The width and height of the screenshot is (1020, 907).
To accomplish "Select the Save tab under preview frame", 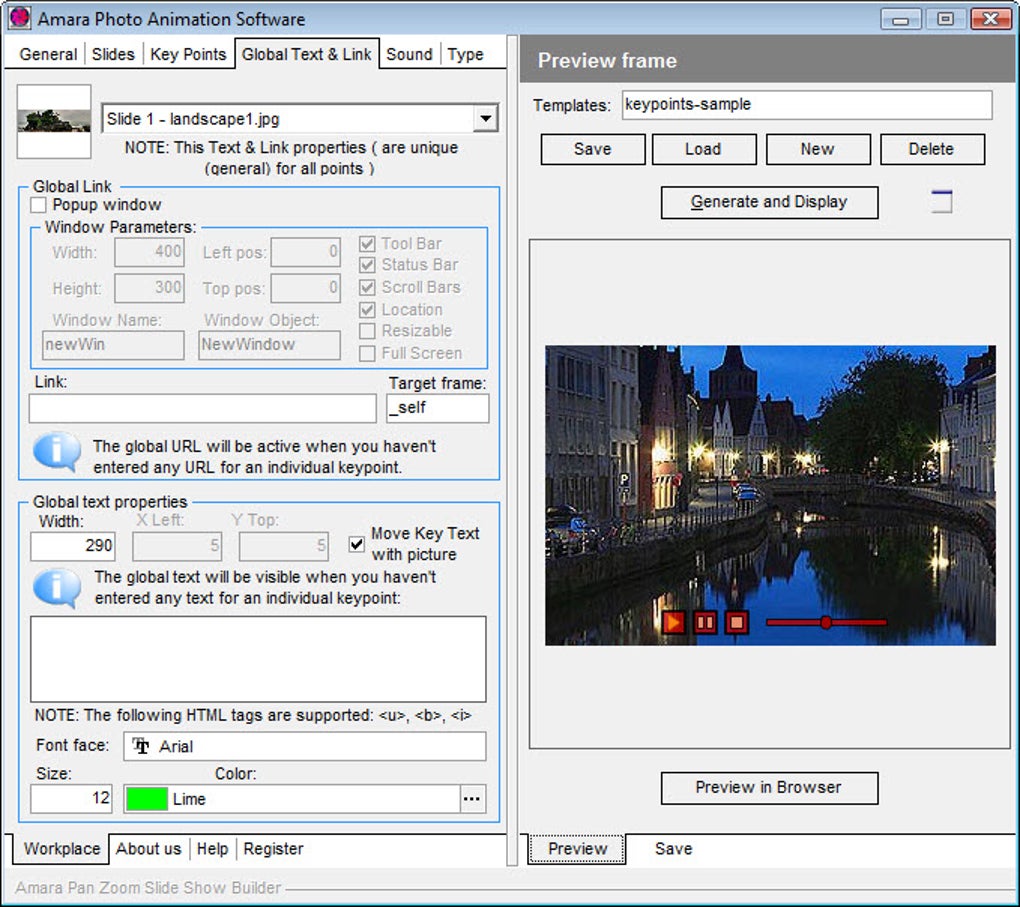I will pyautogui.click(x=673, y=848).
